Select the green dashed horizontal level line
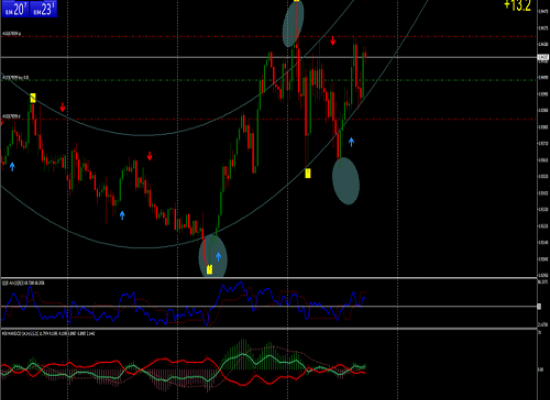 pos(269,80)
